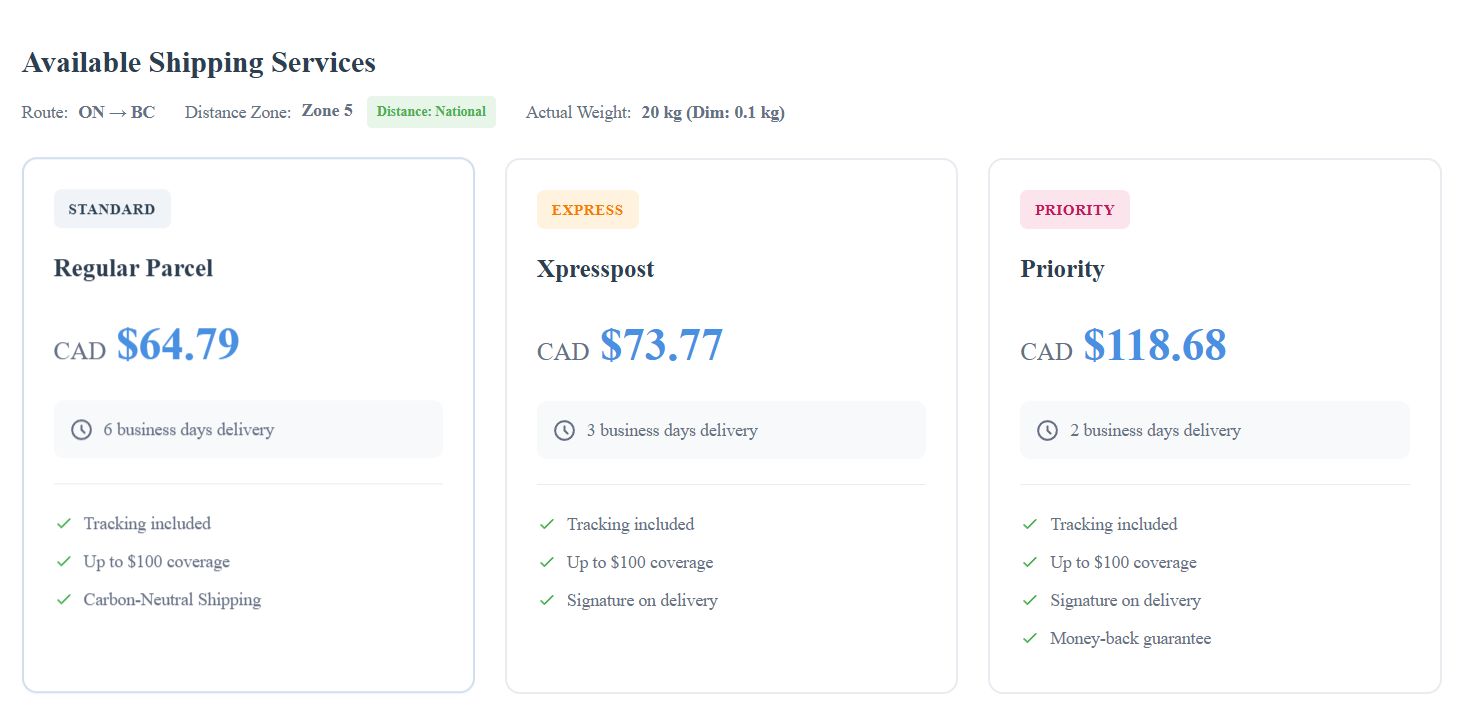Click the checkmark beside Carbon-Neutral Shipping
This screenshot has height=712, width=1462.
(x=64, y=599)
